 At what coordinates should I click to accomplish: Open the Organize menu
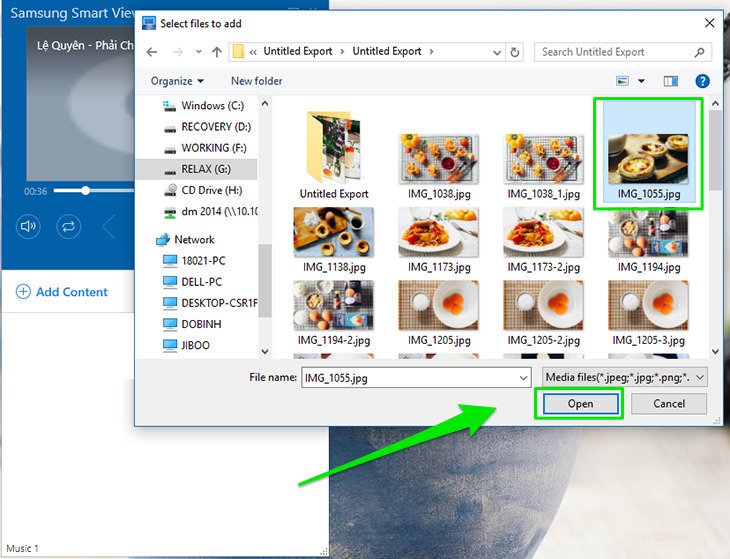177,81
